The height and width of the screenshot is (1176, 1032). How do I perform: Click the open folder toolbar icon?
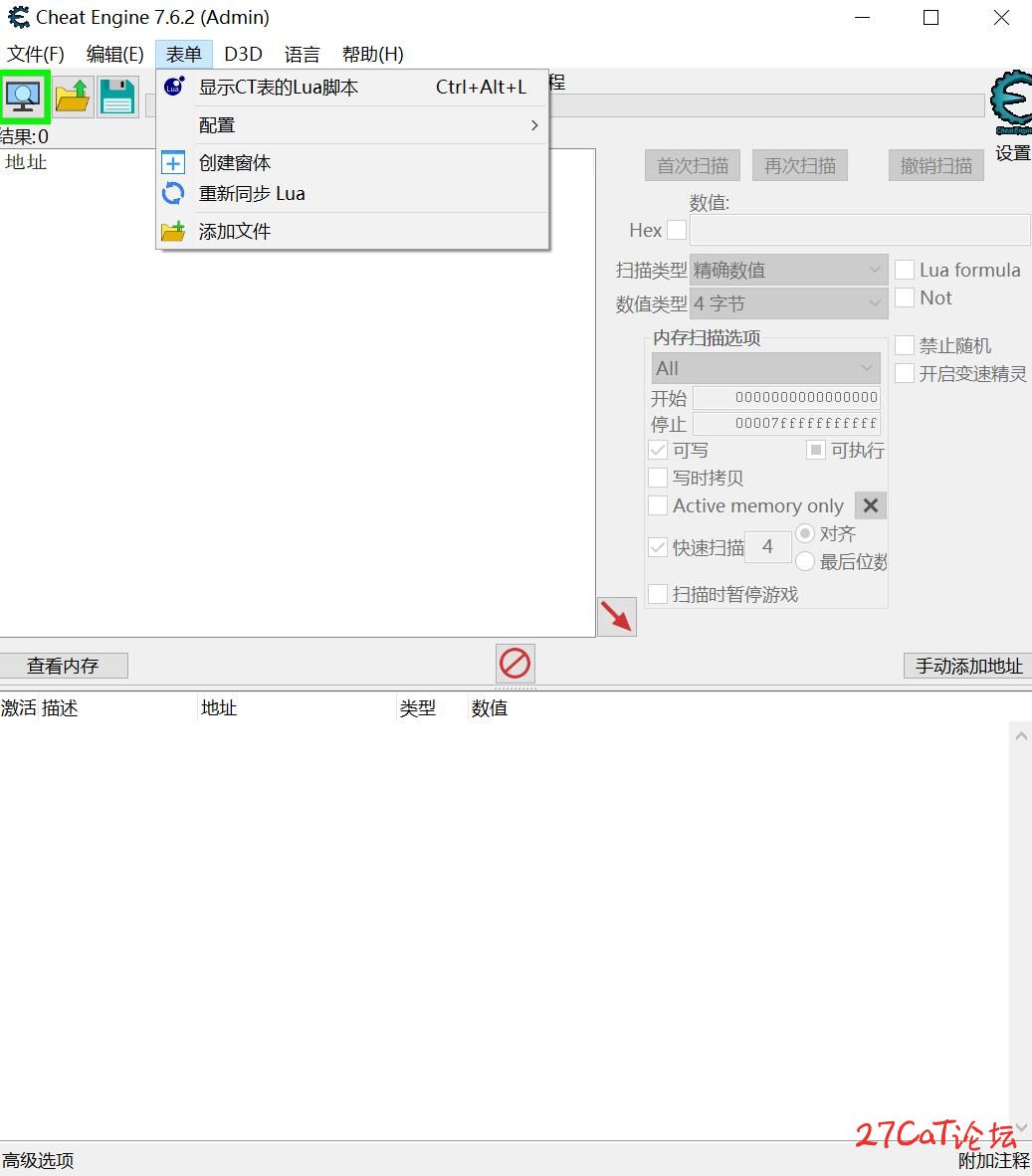(72, 97)
